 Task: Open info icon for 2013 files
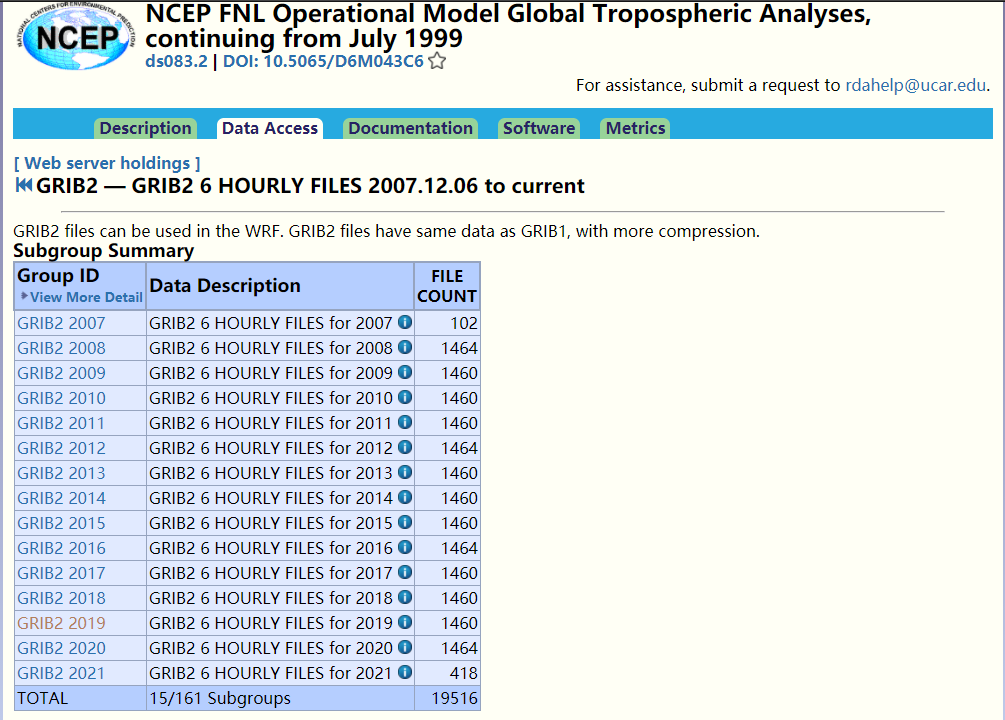405,472
